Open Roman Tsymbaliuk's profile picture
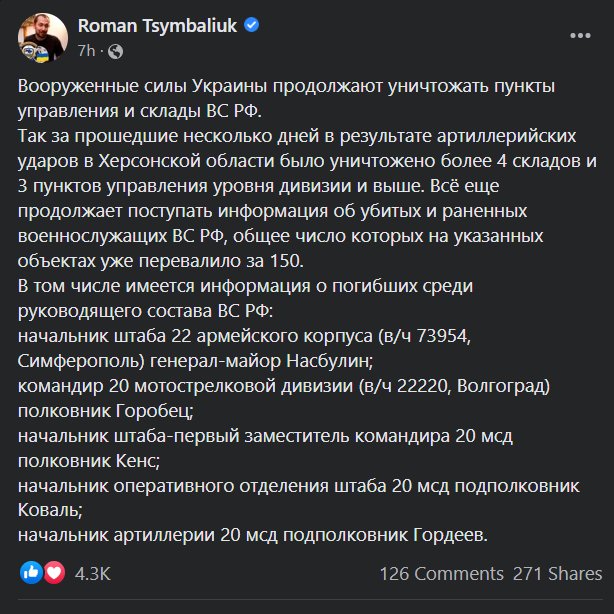 [x=40, y=36]
